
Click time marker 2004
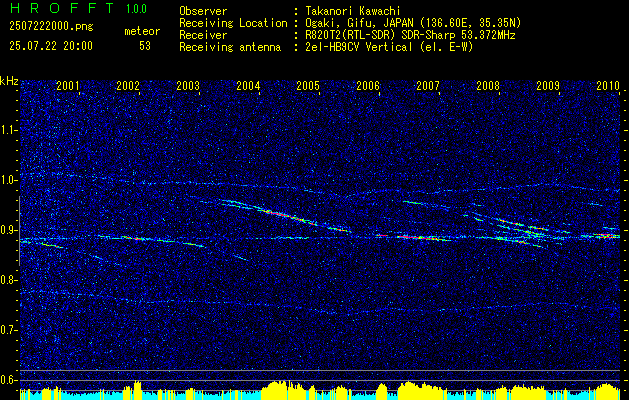pyautogui.click(x=248, y=85)
